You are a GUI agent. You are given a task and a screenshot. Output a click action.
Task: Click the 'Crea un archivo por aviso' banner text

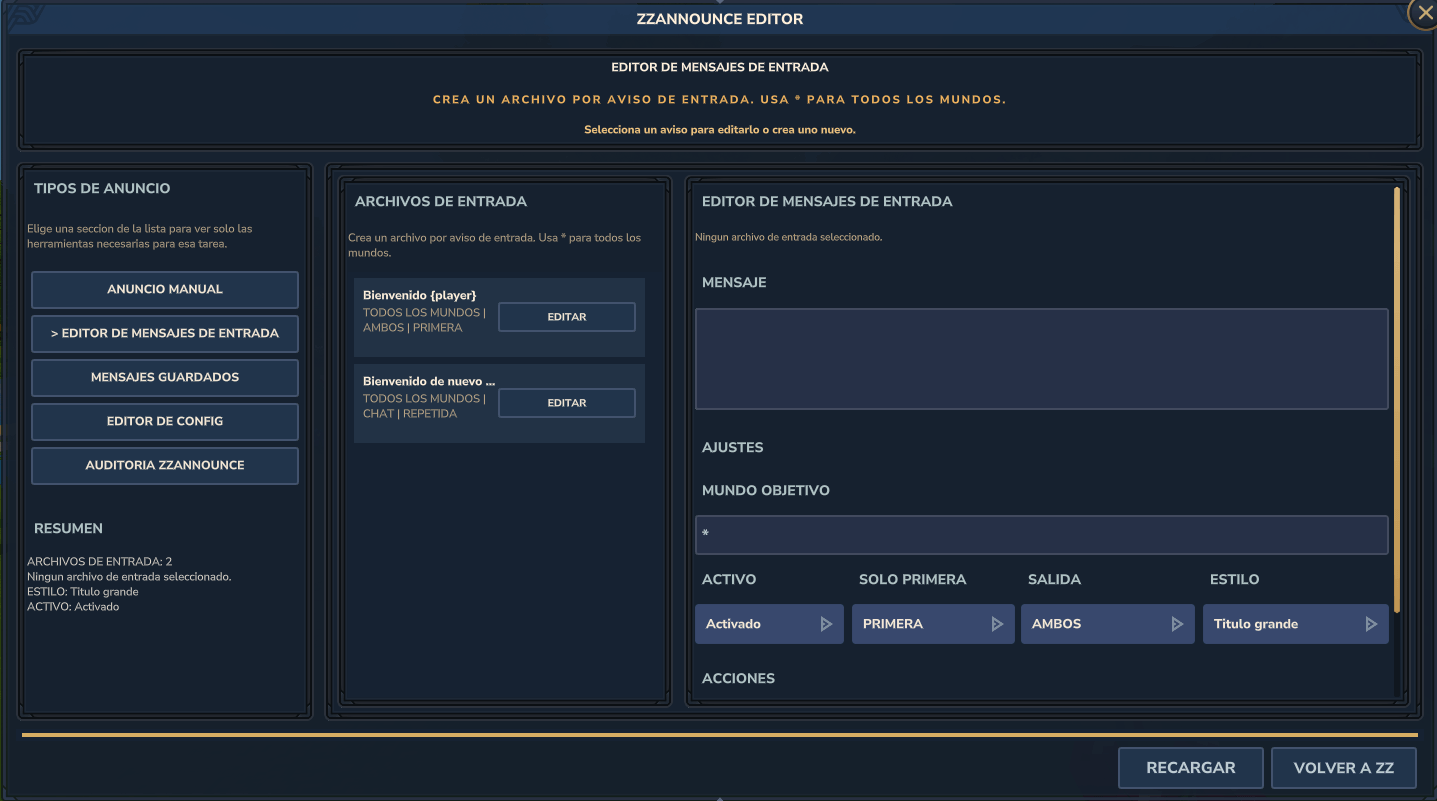[720, 100]
